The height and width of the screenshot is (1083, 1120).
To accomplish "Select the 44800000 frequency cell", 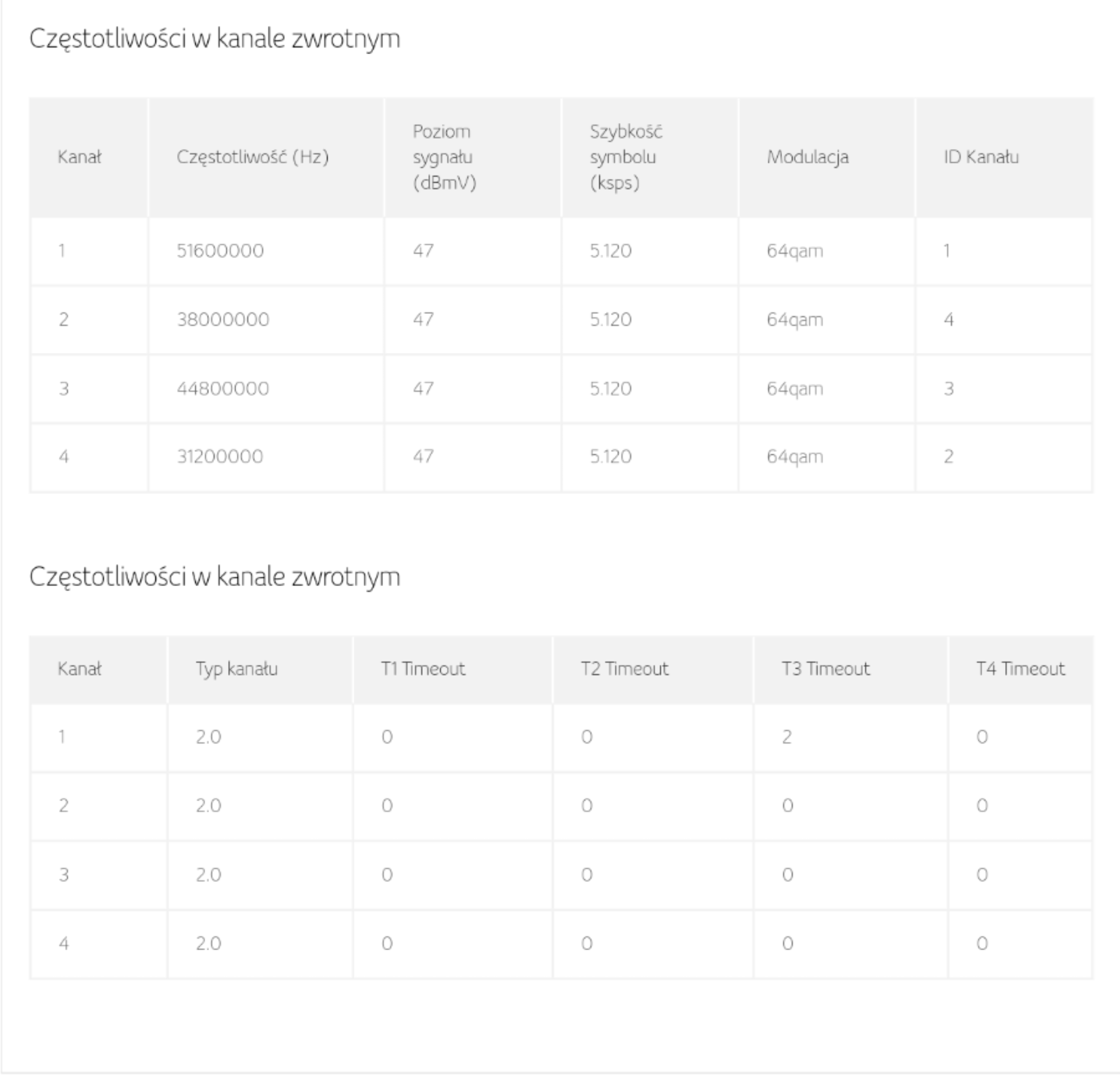I will 223,388.
